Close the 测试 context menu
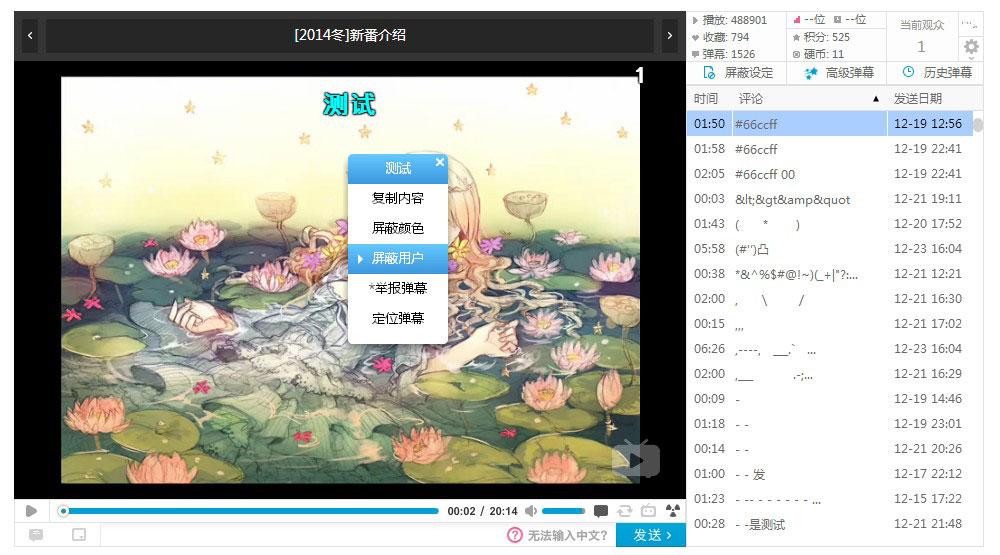This screenshot has height=555, width=1000. click(439, 162)
